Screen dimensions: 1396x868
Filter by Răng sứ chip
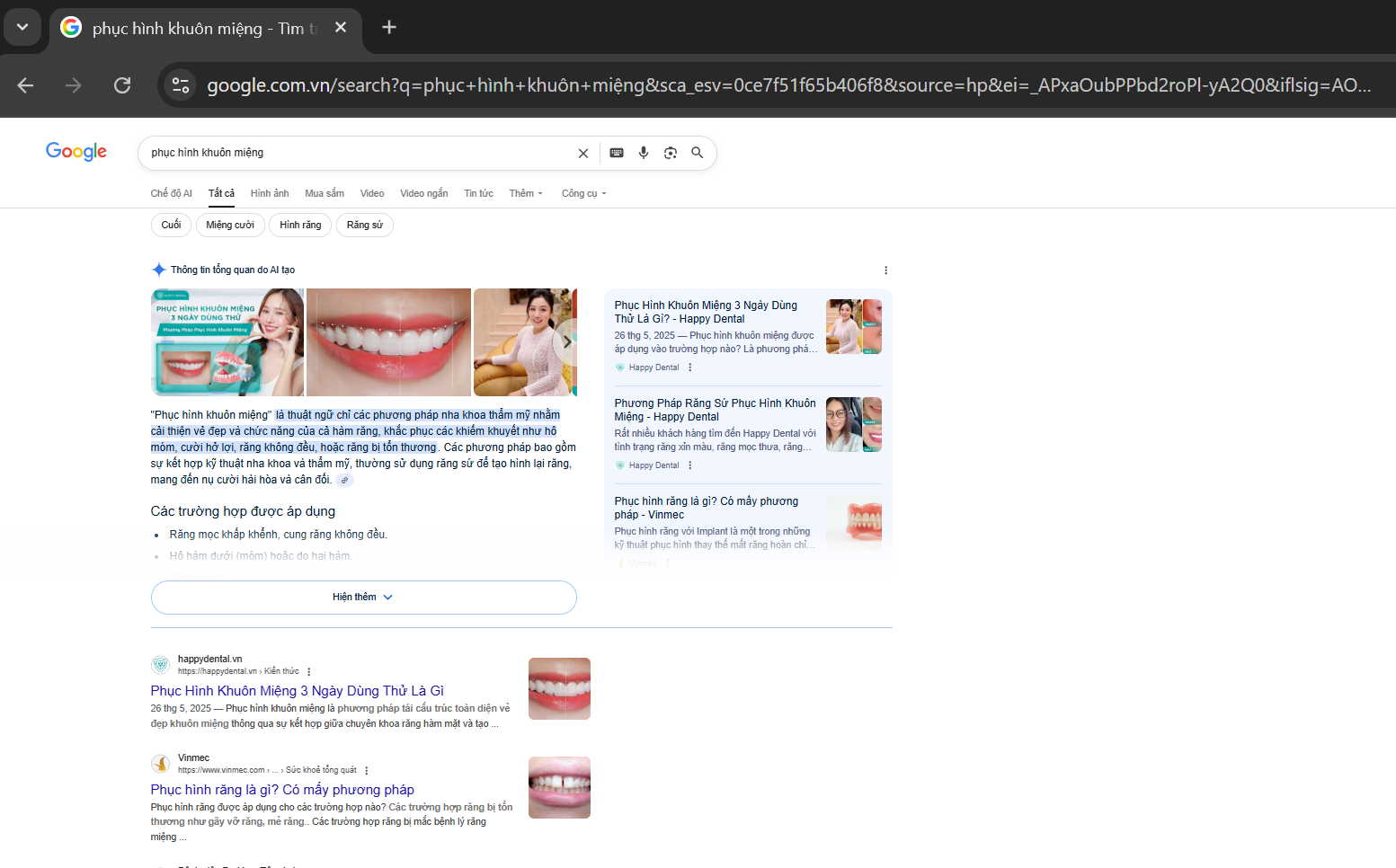pos(365,225)
